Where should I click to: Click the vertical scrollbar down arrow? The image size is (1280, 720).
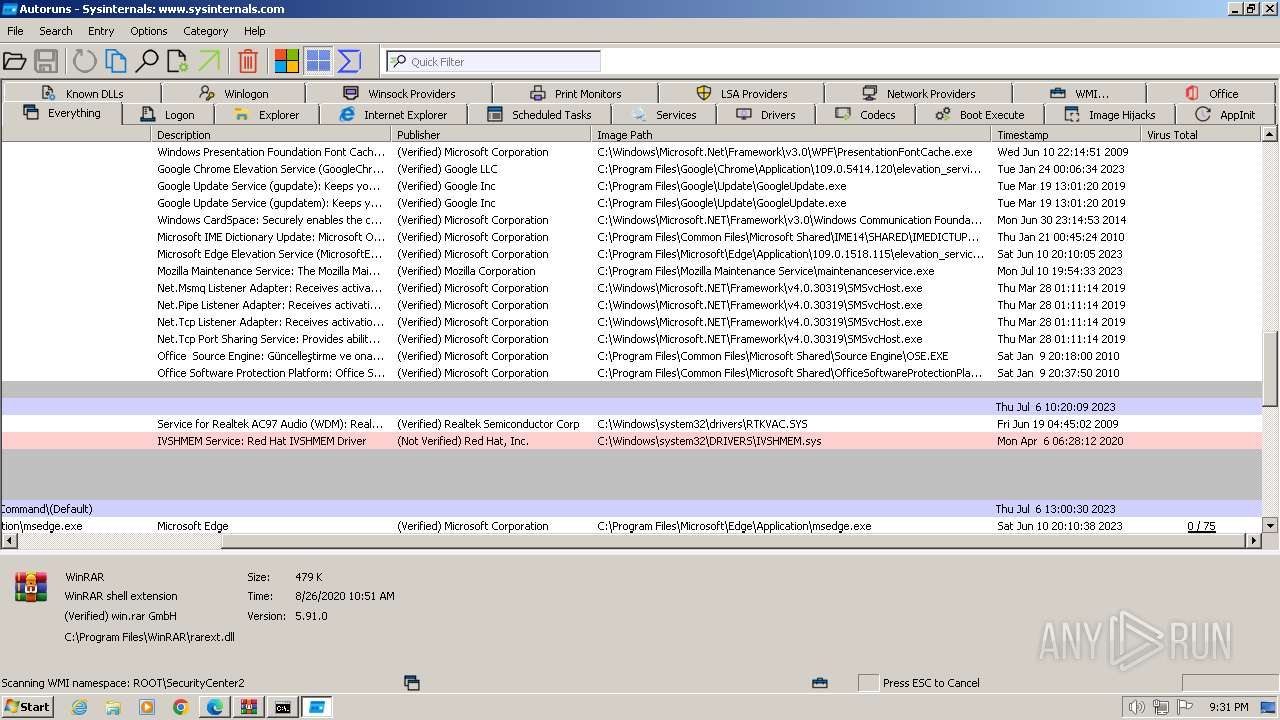coord(1270,525)
